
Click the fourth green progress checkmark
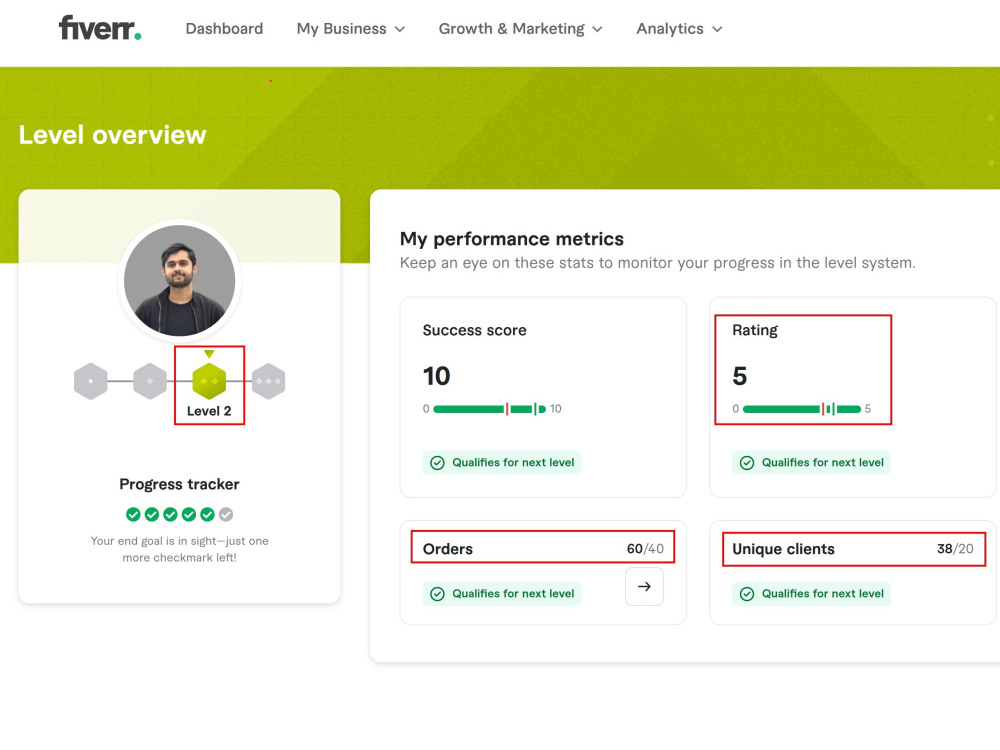click(189, 514)
